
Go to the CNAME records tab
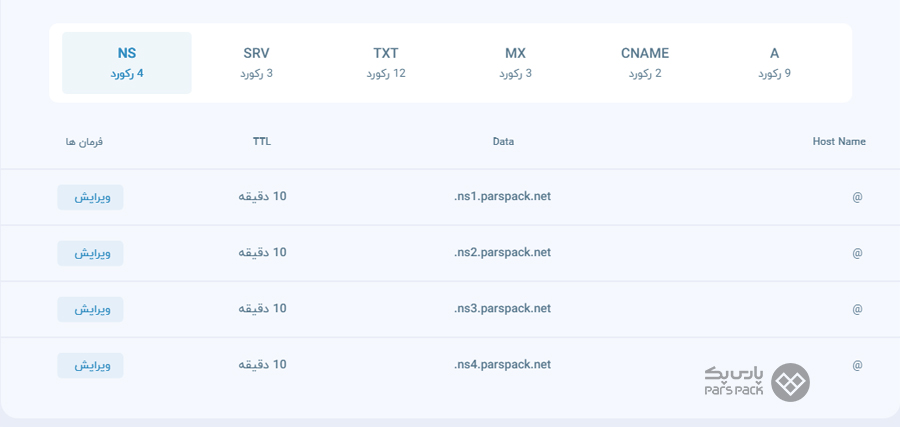point(645,63)
